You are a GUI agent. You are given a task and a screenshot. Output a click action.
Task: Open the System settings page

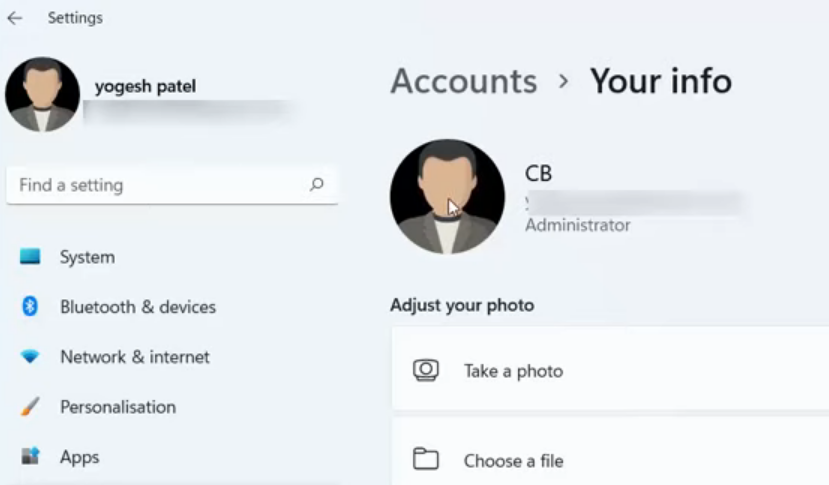[x=87, y=257]
